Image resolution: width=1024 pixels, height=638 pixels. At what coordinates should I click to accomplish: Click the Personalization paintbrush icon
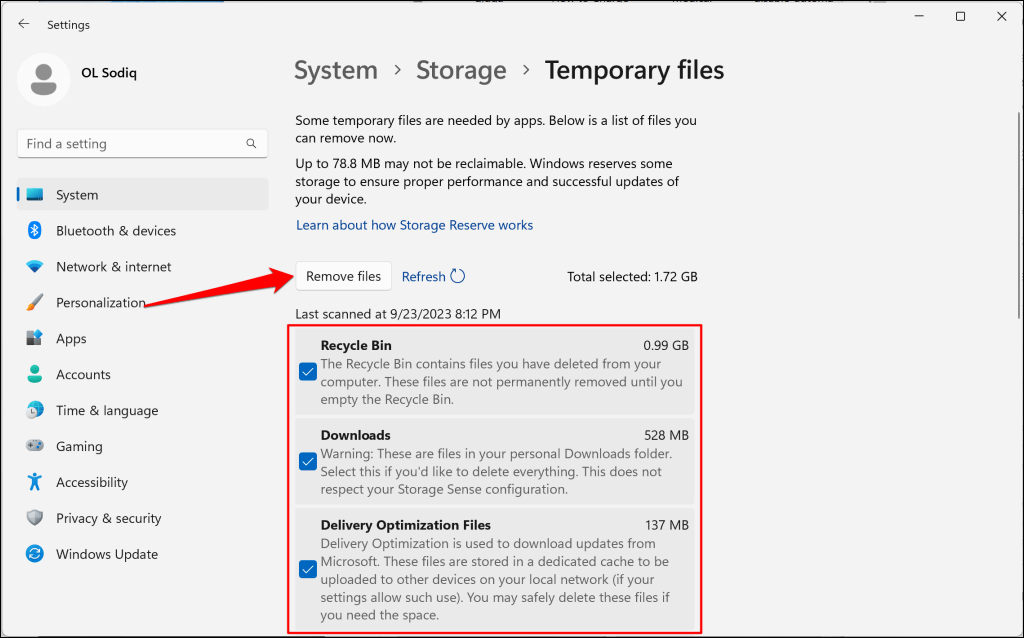35,303
